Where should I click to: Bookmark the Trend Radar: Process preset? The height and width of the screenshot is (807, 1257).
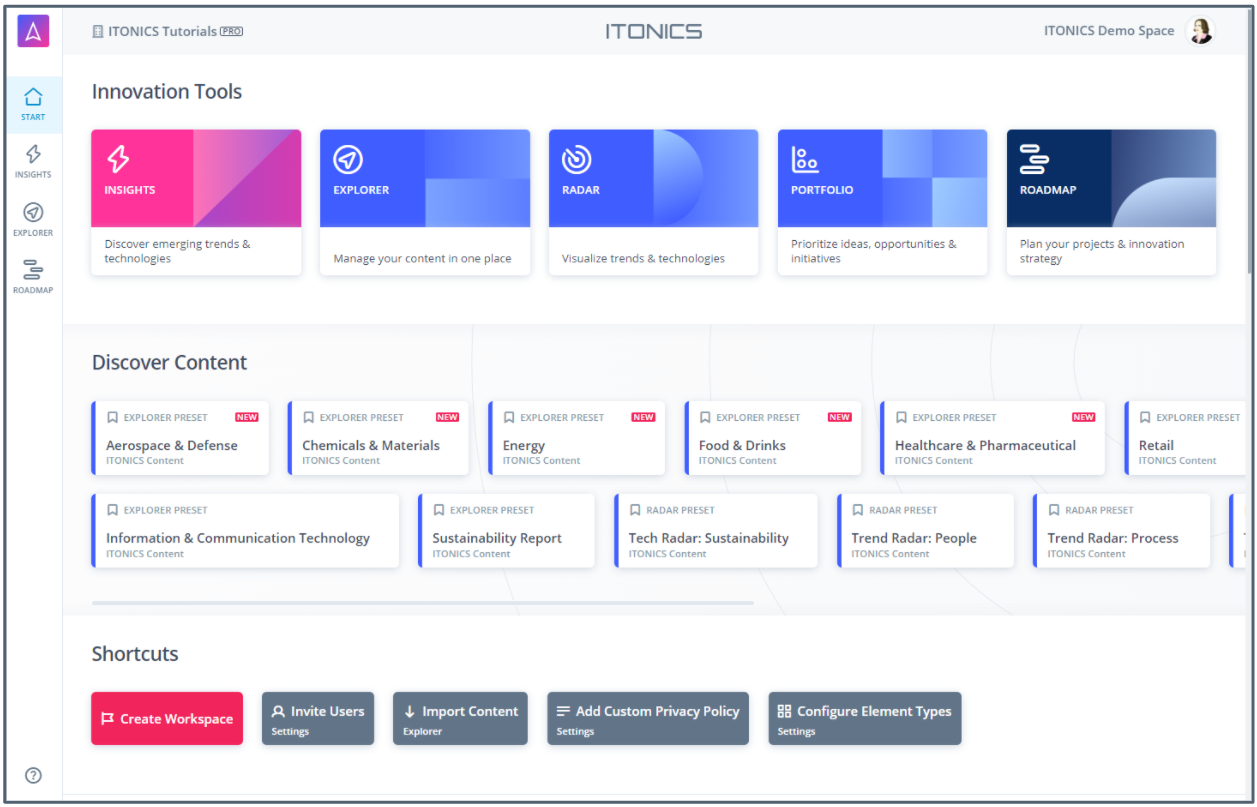point(1054,510)
